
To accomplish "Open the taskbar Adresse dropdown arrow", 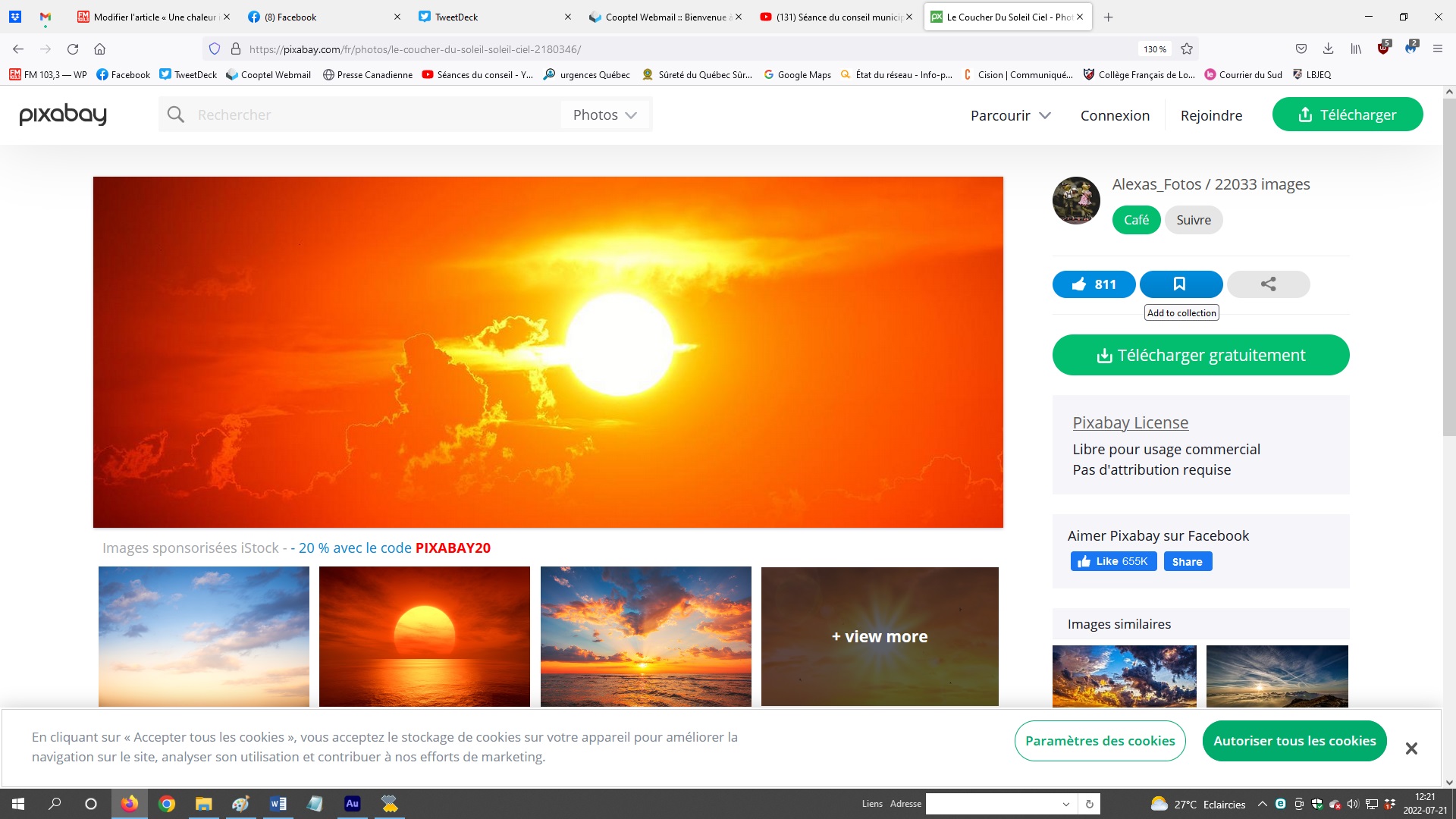I will [x=1065, y=804].
